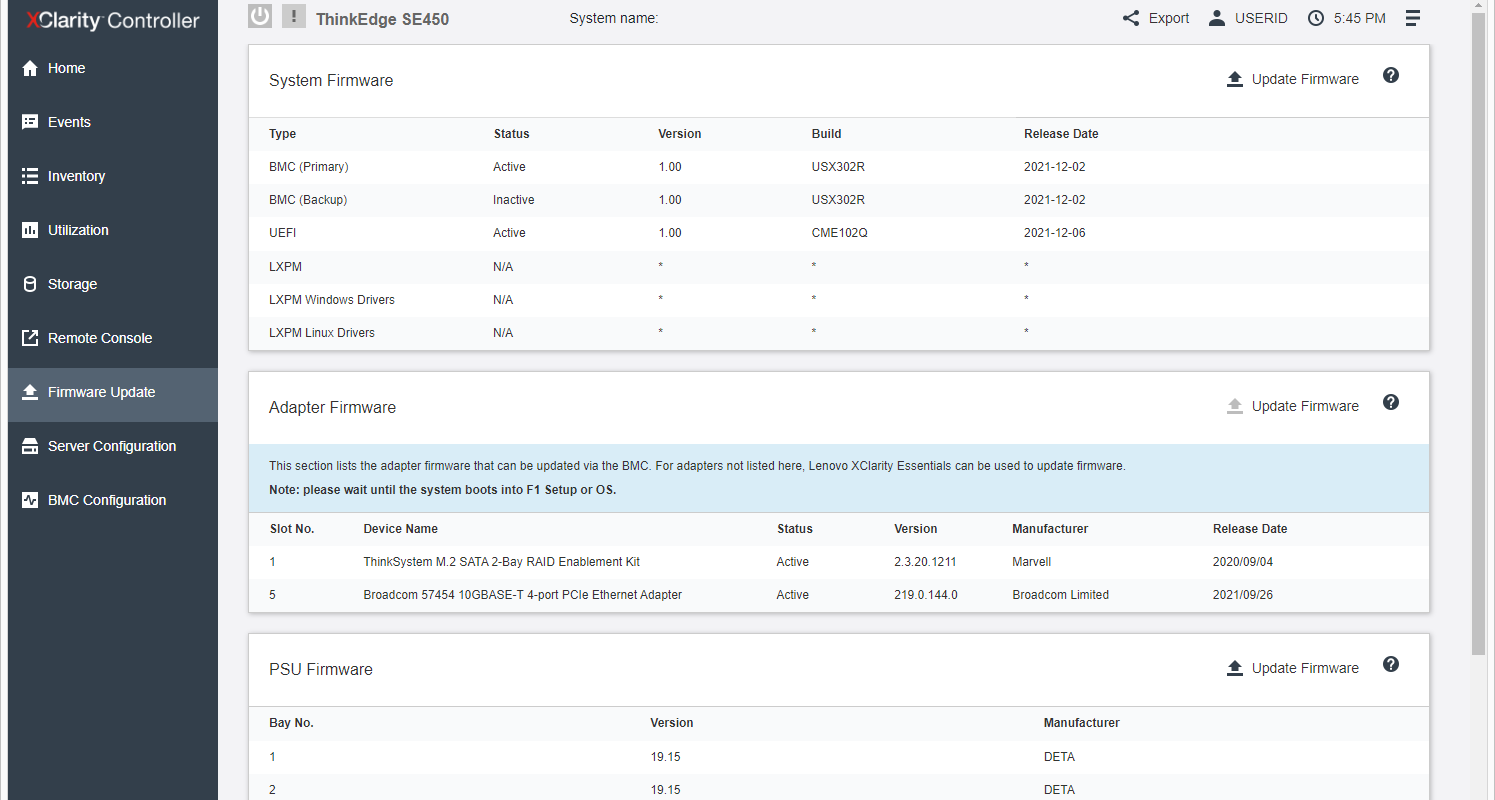Click the Events icon in sidebar
The width and height of the screenshot is (1495, 800).
(x=30, y=122)
